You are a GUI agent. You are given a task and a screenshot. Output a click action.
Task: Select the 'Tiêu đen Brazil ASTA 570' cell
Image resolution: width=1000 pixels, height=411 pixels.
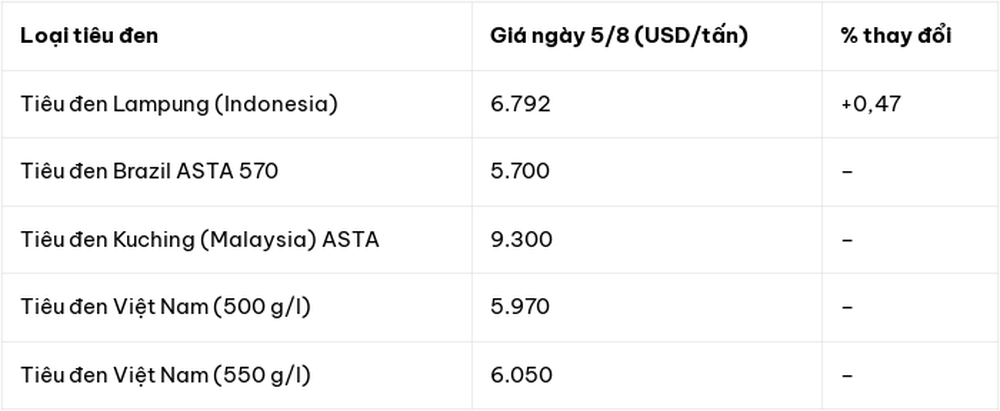(x=149, y=172)
